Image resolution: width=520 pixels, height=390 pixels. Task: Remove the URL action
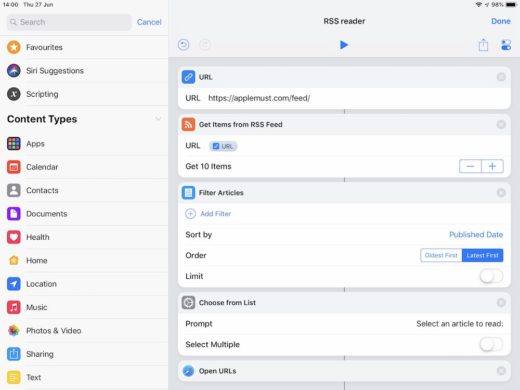(x=501, y=77)
